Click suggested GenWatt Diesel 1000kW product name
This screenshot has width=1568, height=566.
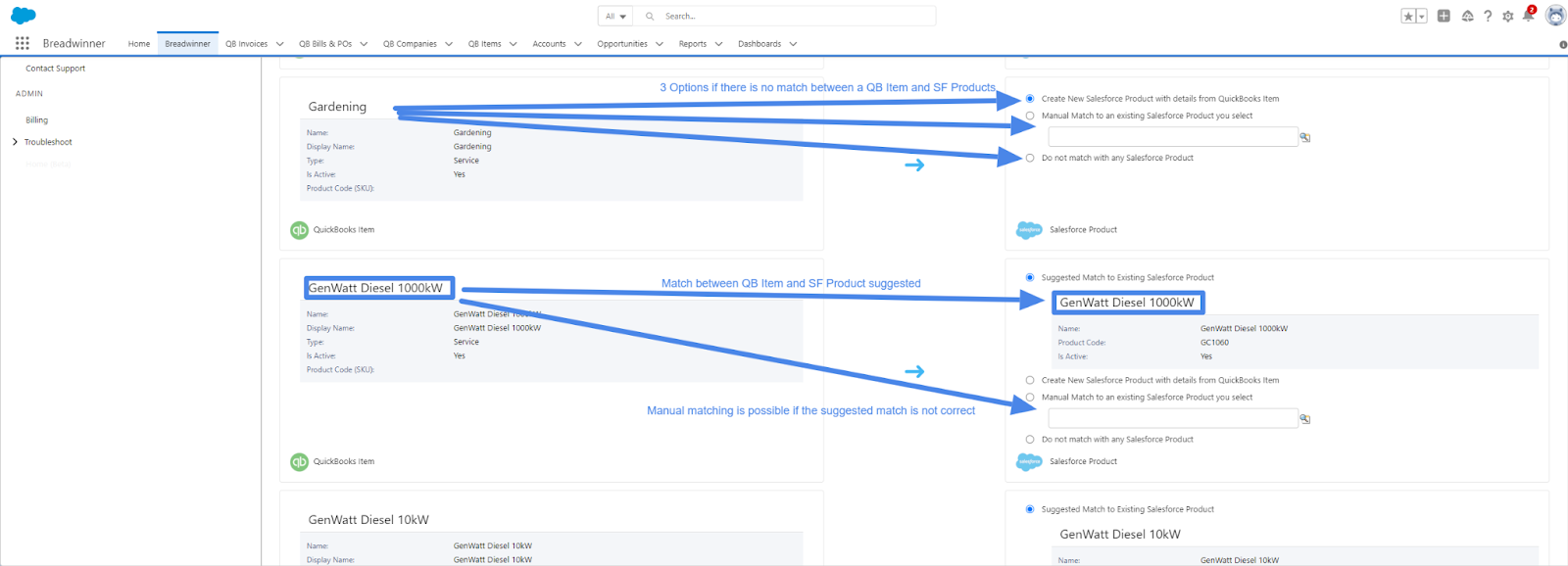[x=1127, y=303]
